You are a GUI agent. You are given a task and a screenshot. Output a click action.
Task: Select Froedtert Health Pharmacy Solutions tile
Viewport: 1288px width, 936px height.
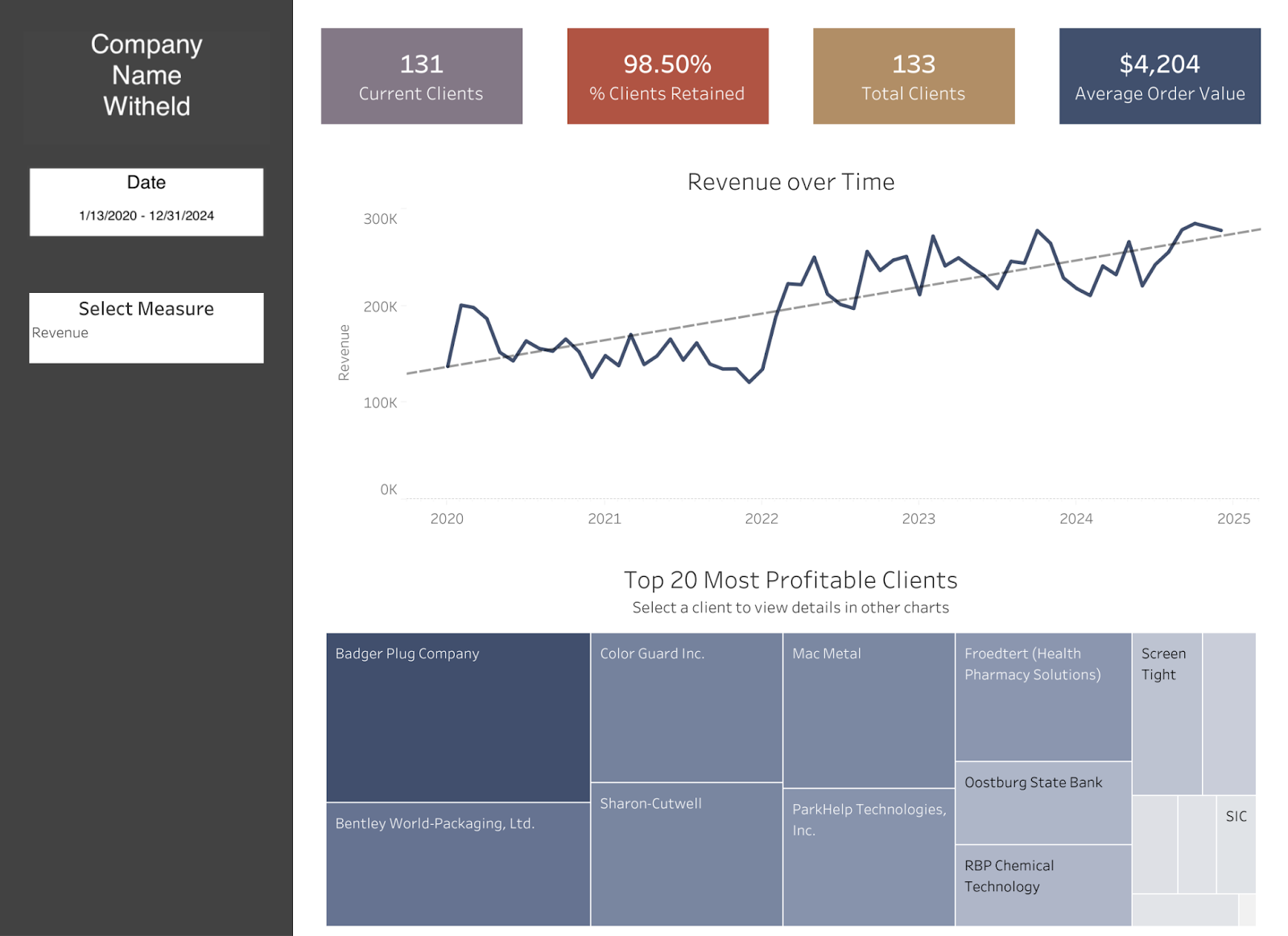[x=1042, y=697]
